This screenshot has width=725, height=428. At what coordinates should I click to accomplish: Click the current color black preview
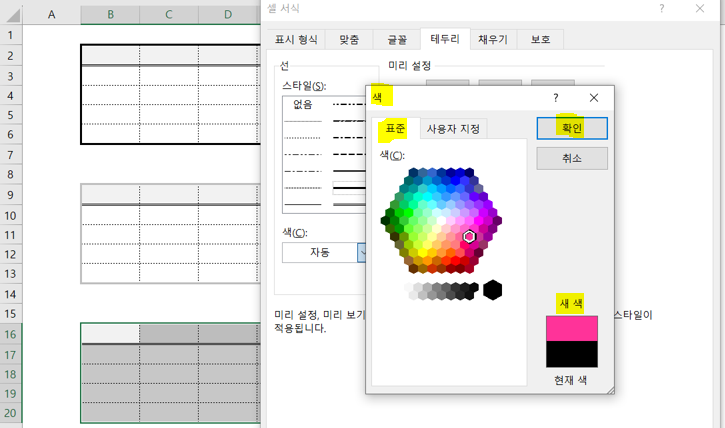572,354
